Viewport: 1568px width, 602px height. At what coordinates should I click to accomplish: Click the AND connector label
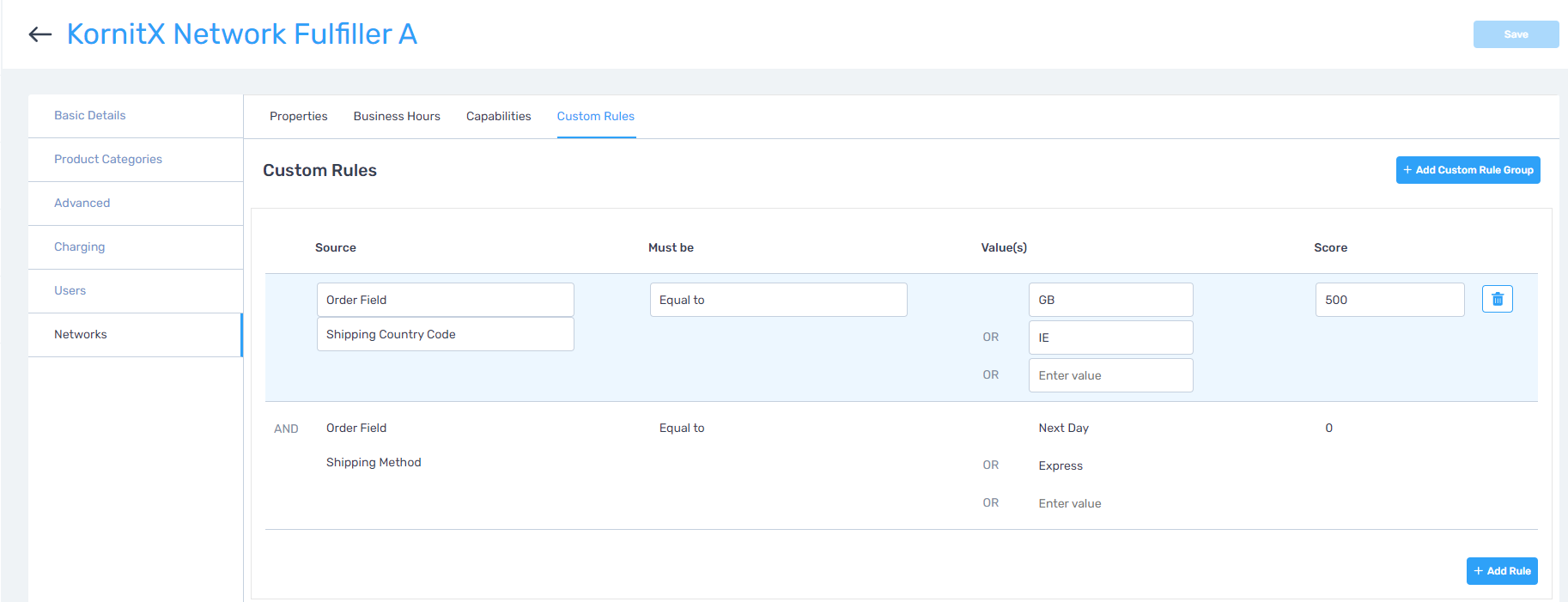[x=286, y=429]
